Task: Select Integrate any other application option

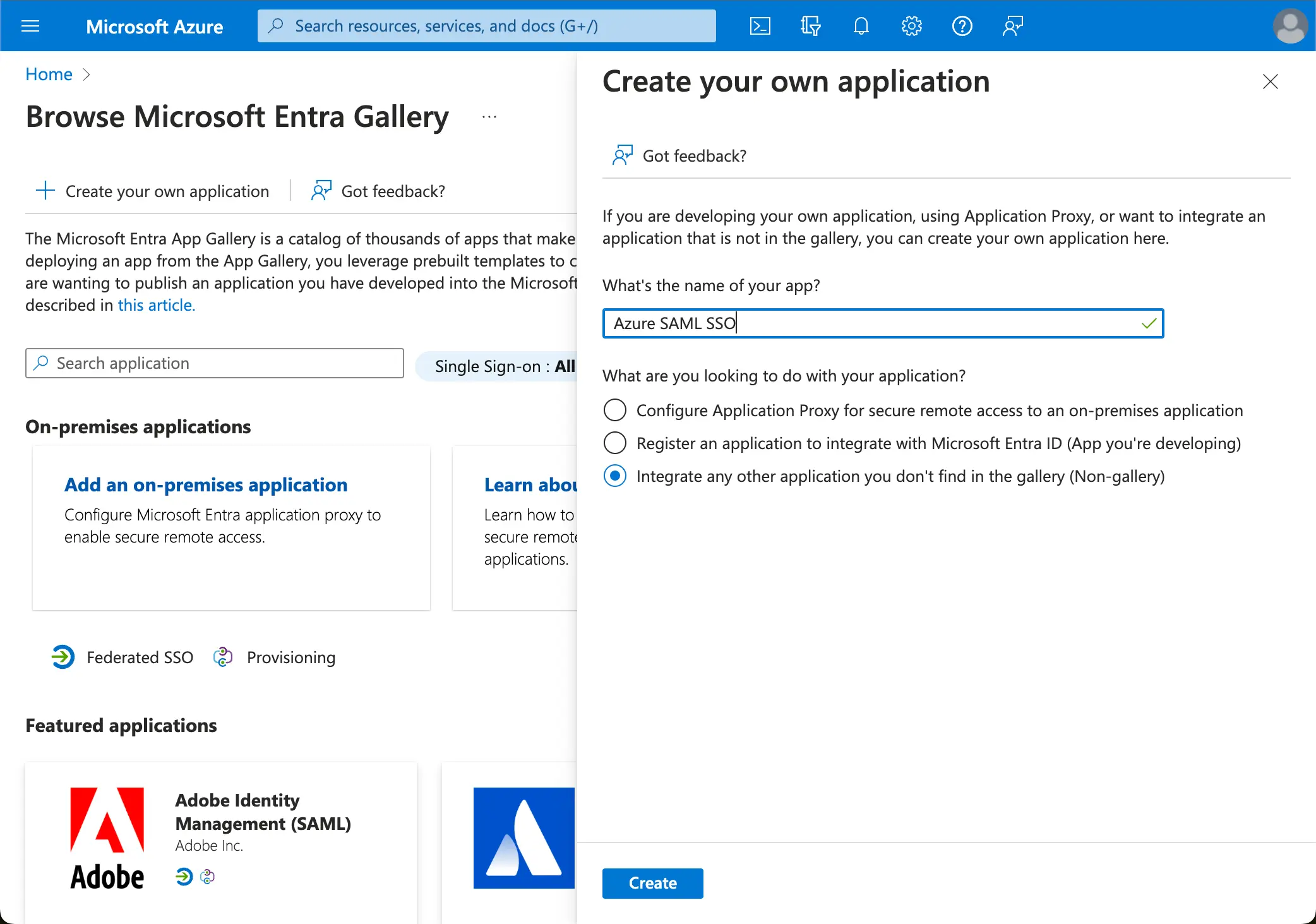Action: pos(614,476)
